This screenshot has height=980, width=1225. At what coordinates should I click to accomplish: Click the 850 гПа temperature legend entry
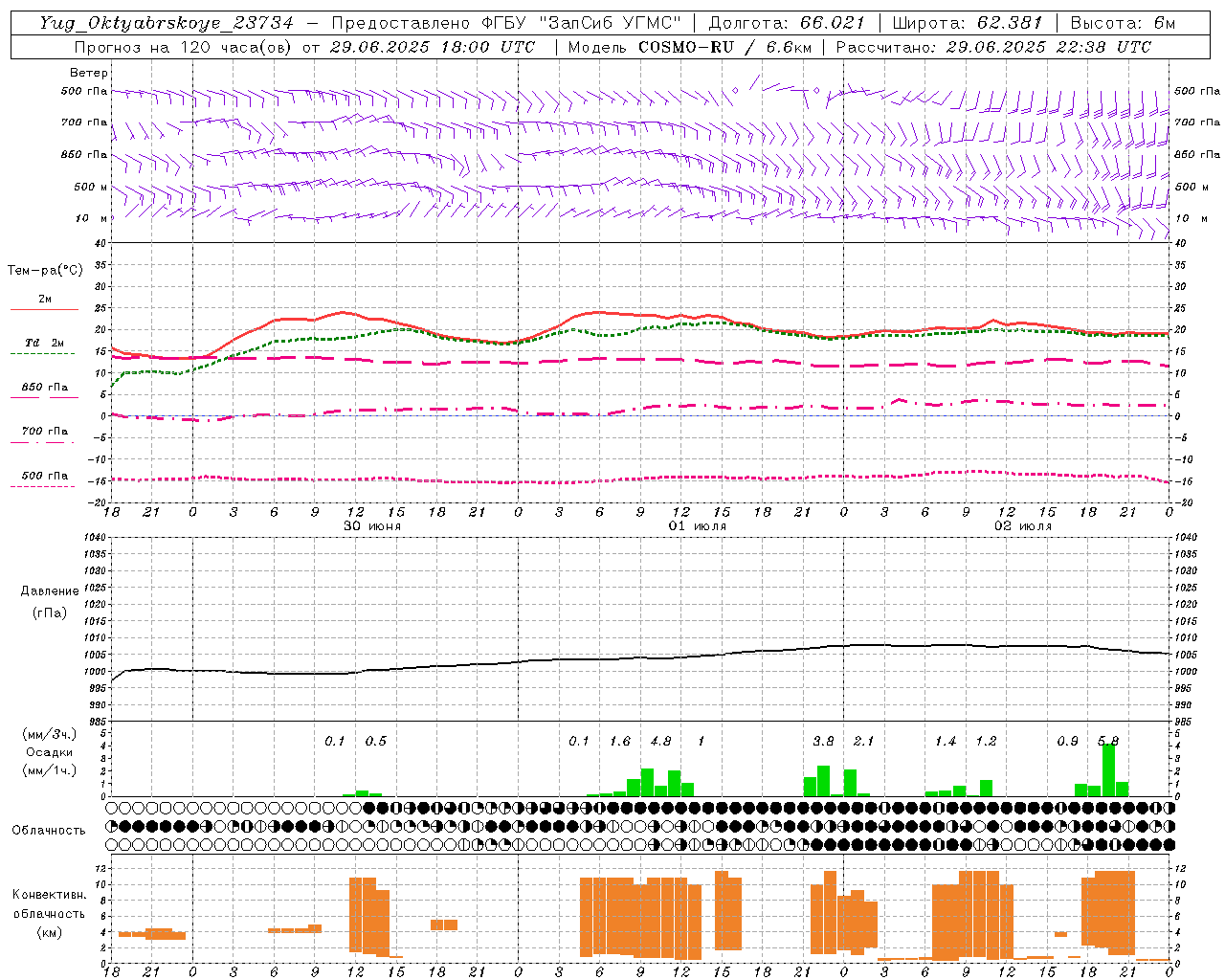click(x=45, y=388)
